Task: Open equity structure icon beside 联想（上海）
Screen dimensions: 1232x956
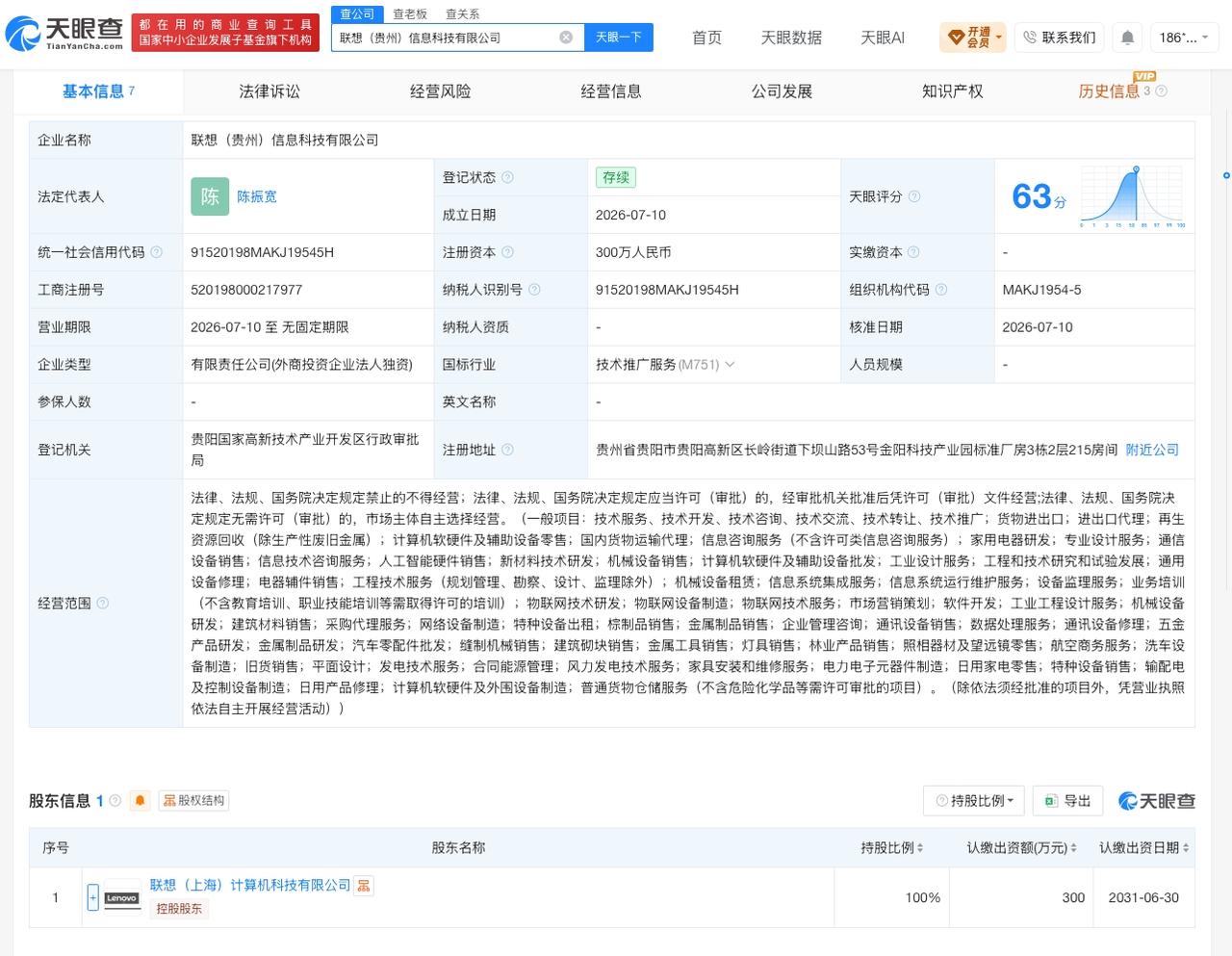Action: 363,886
